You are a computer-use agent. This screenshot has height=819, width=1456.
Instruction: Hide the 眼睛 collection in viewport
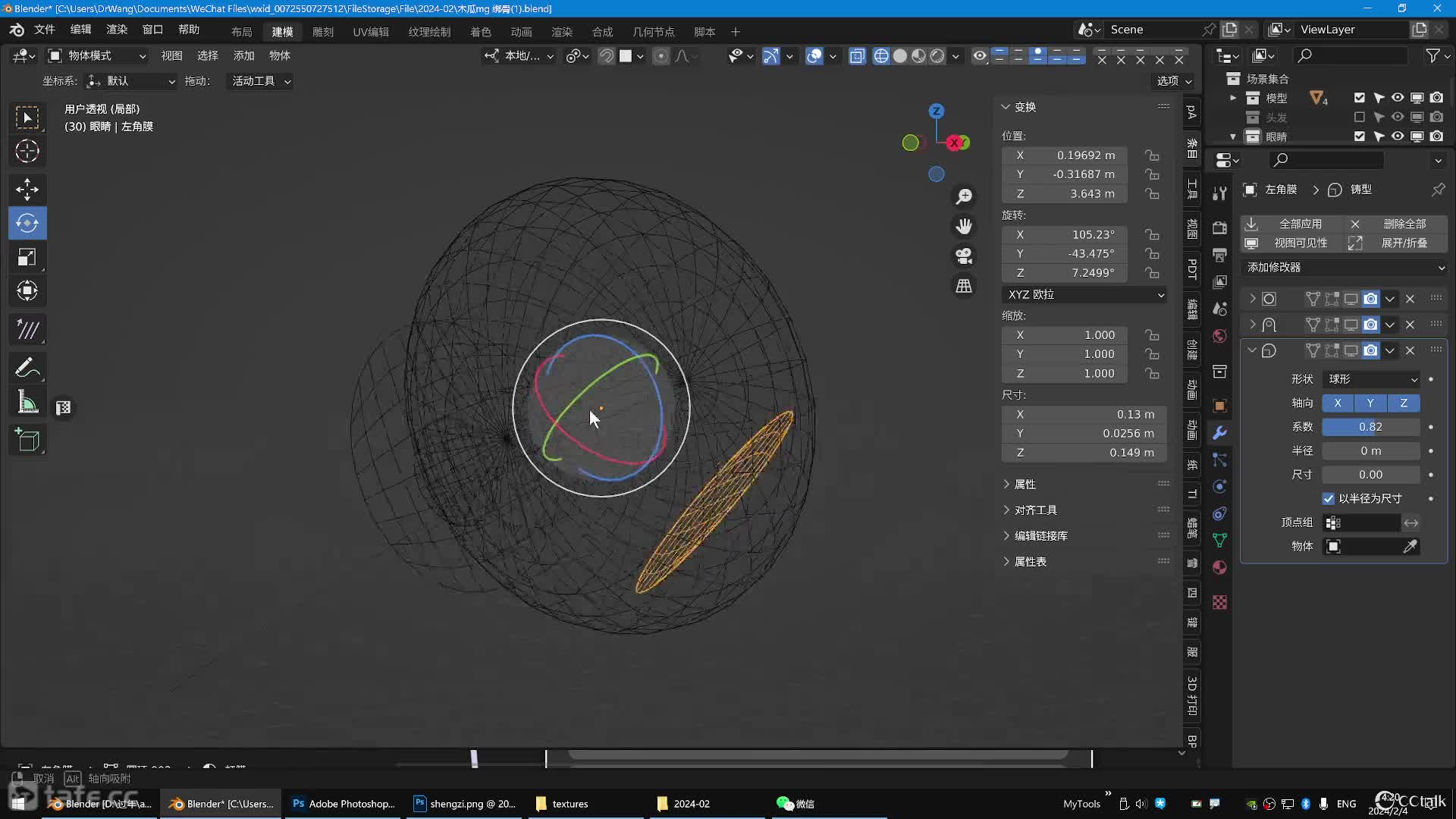pyautogui.click(x=1398, y=136)
